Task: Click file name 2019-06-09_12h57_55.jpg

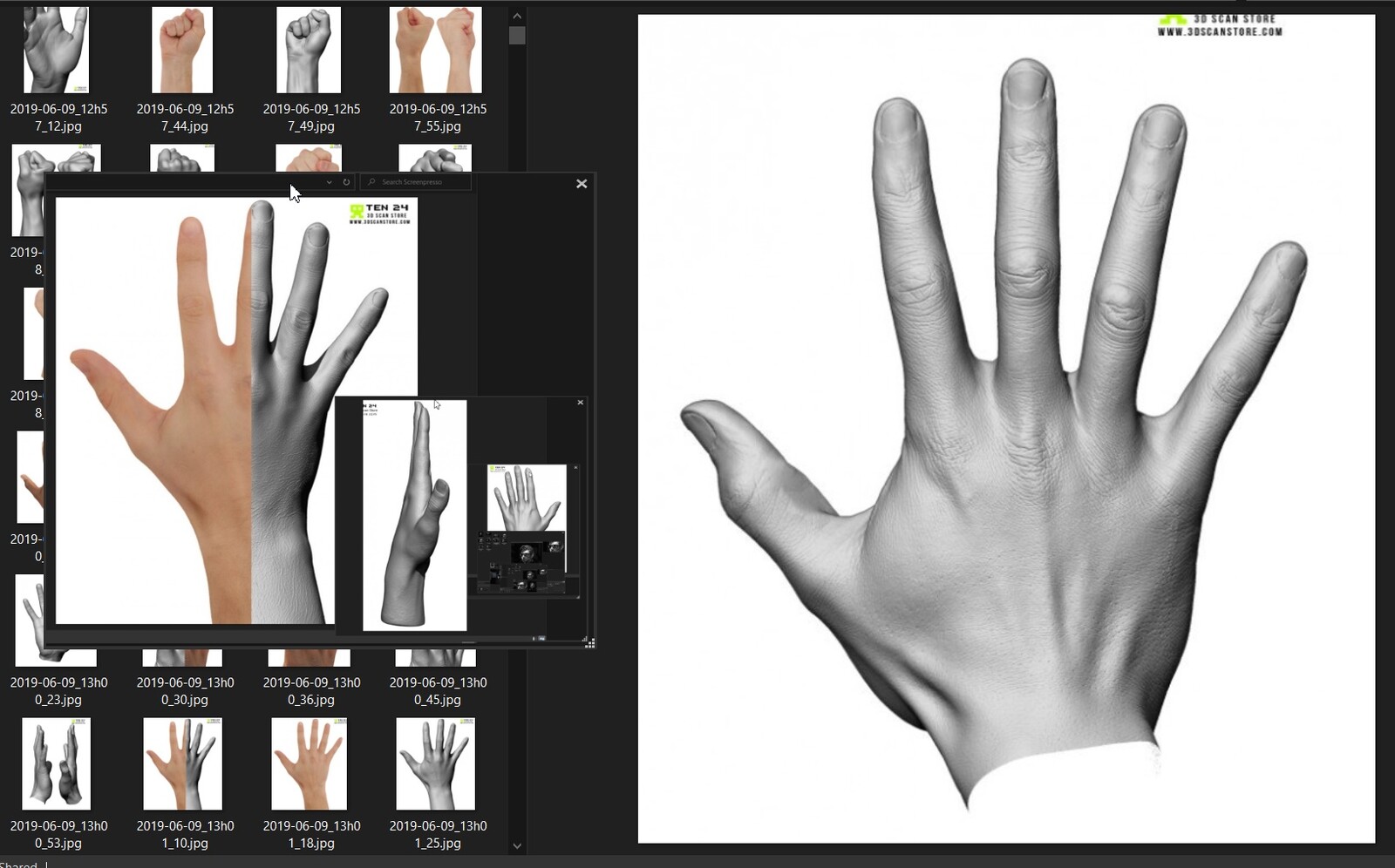Action: tap(438, 118)
